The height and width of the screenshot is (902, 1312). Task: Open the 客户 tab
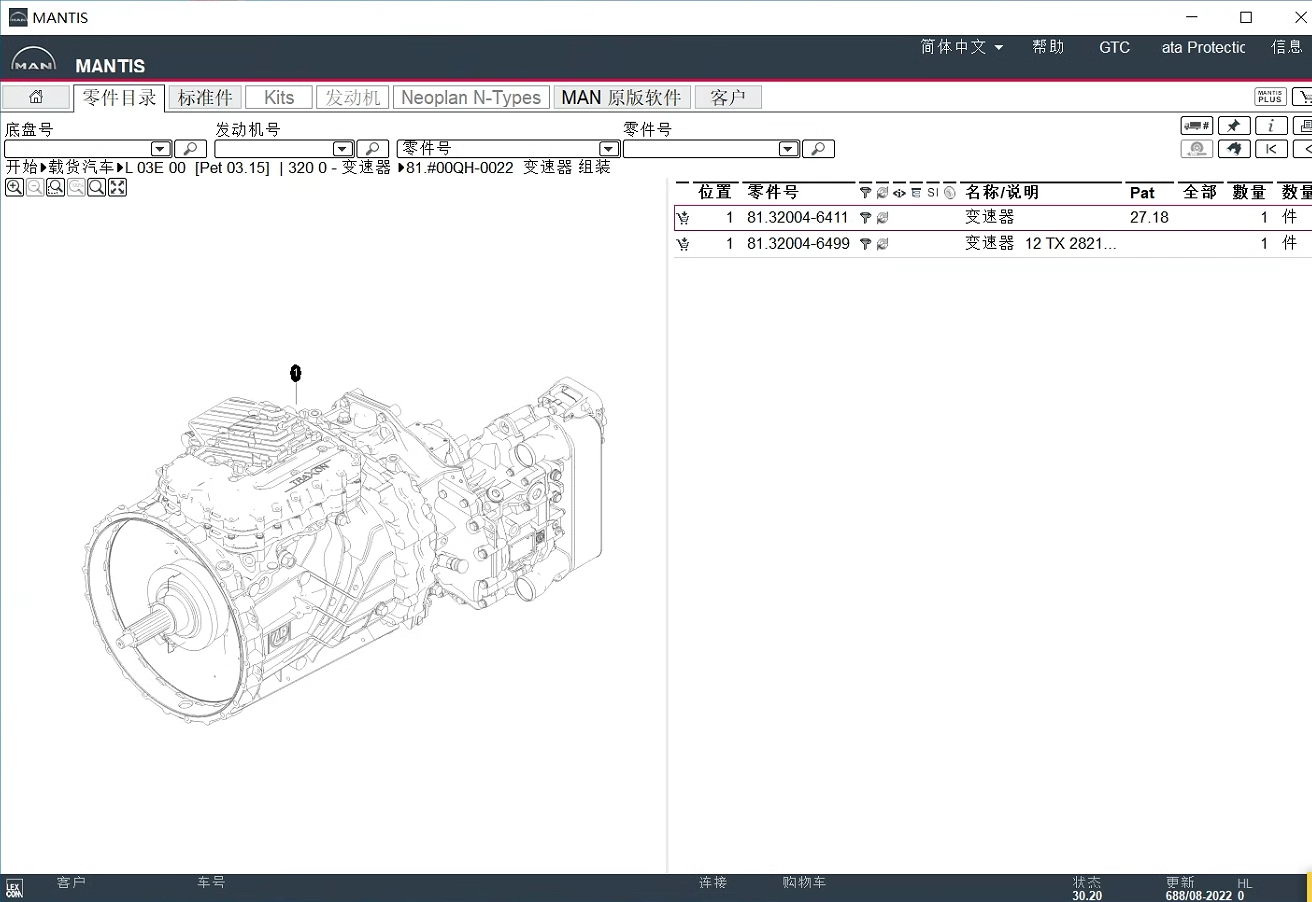coord(728,97)
